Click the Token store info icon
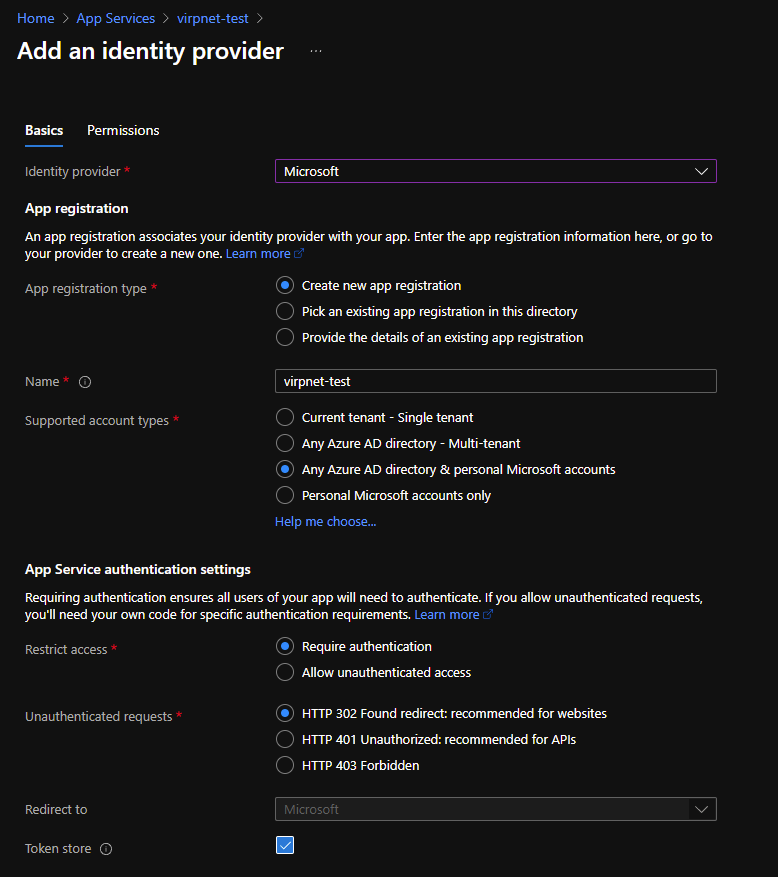The image size is (778, 877). 106,849
